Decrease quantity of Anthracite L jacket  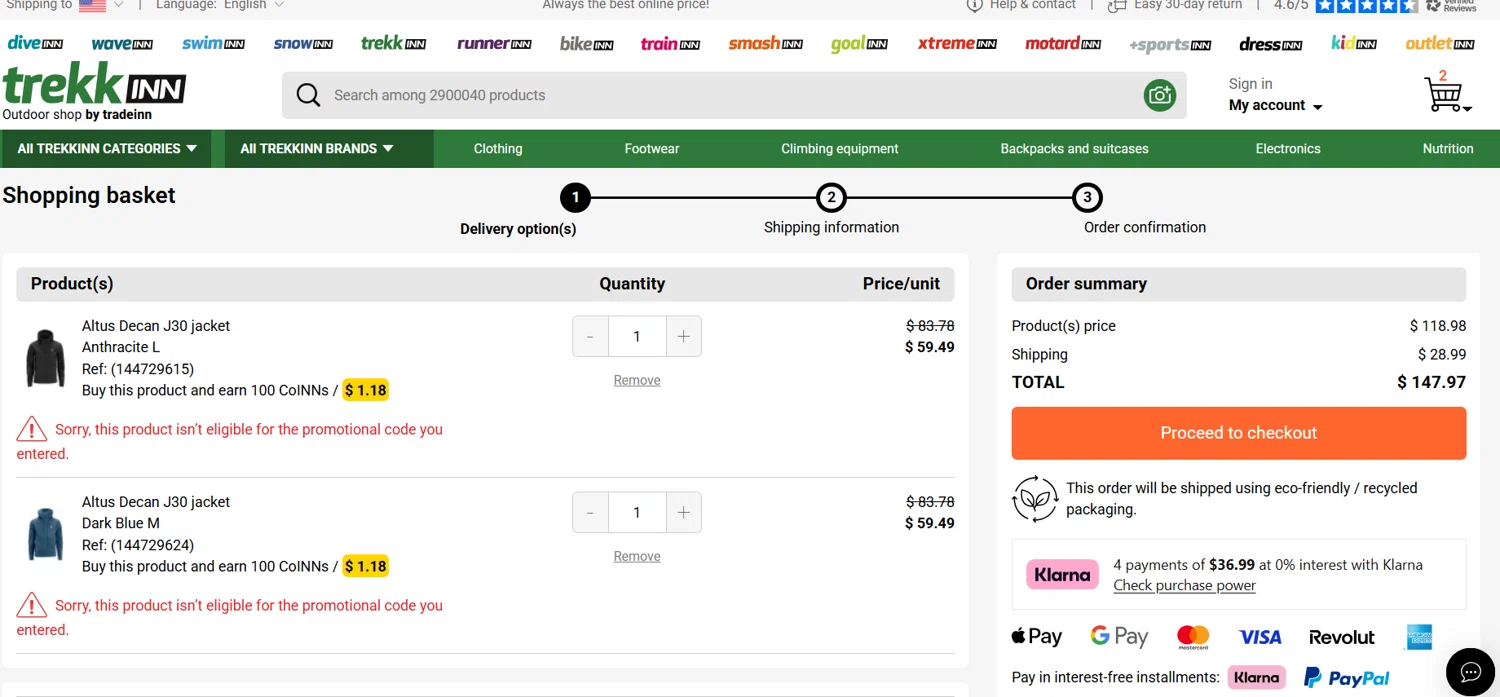(590, 337)
